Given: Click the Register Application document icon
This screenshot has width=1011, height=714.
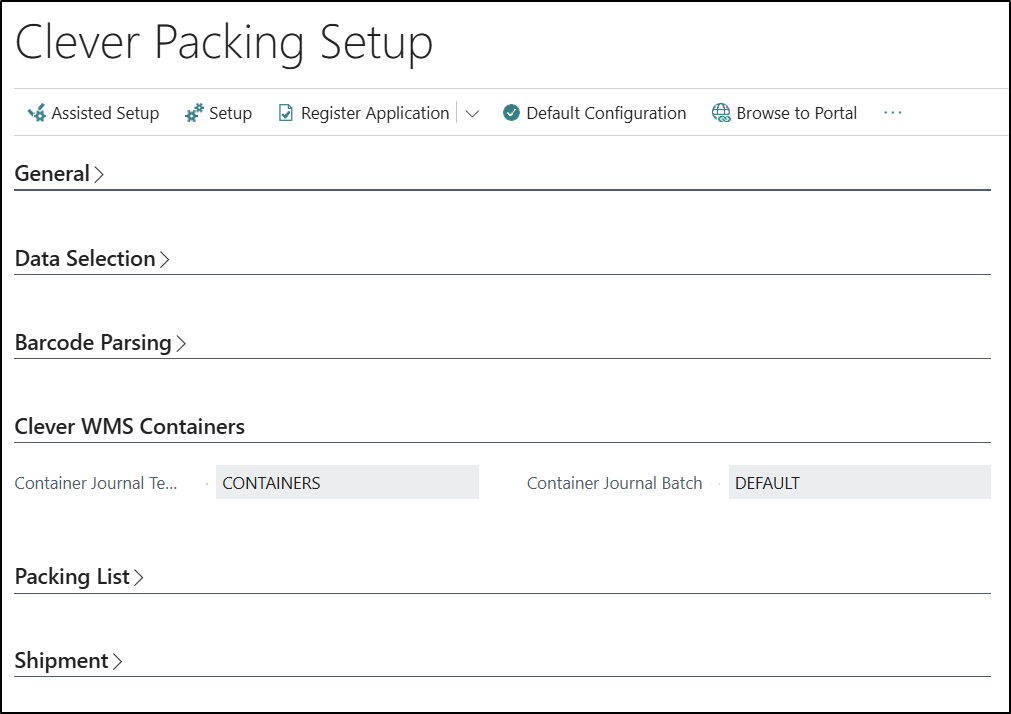Looking at the screenshot, I should point(286,113).
